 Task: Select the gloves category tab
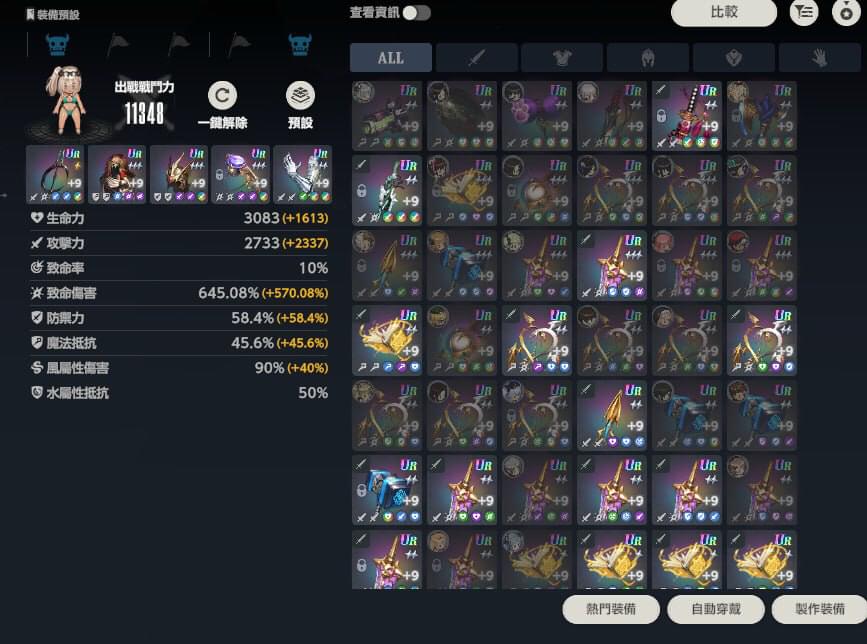819,57
